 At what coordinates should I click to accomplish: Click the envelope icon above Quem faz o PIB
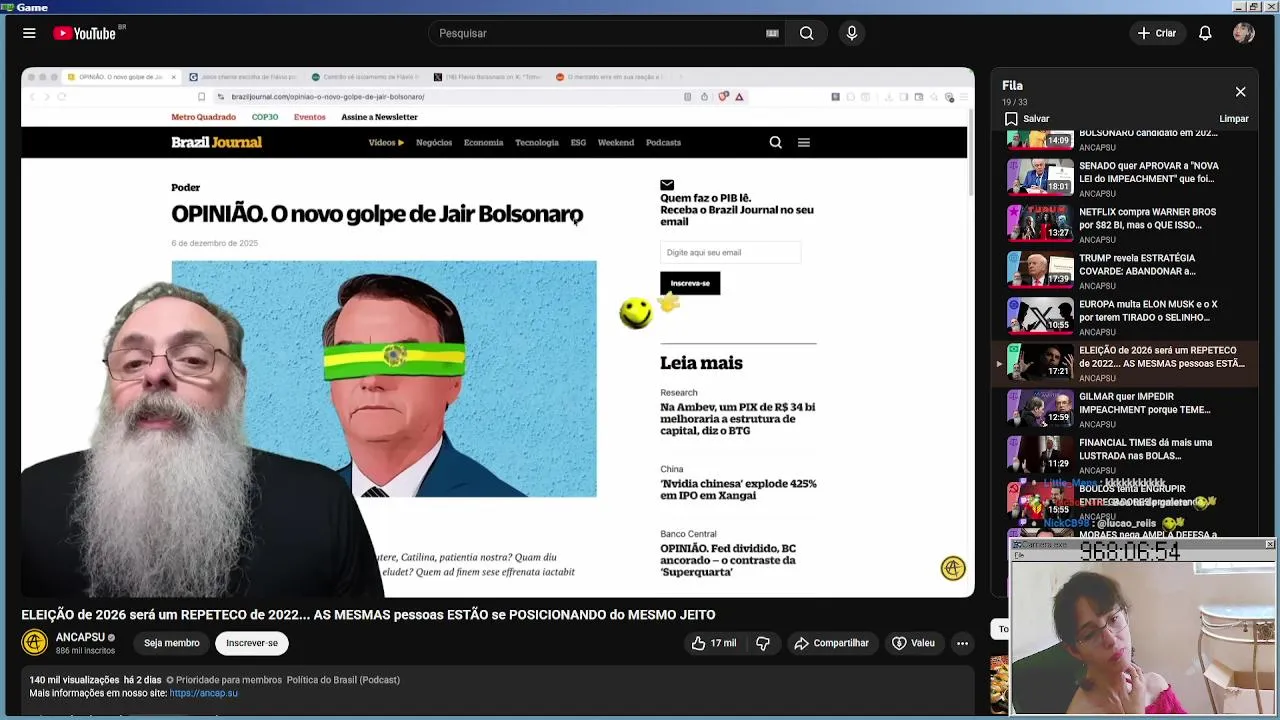tap(667, 185)
